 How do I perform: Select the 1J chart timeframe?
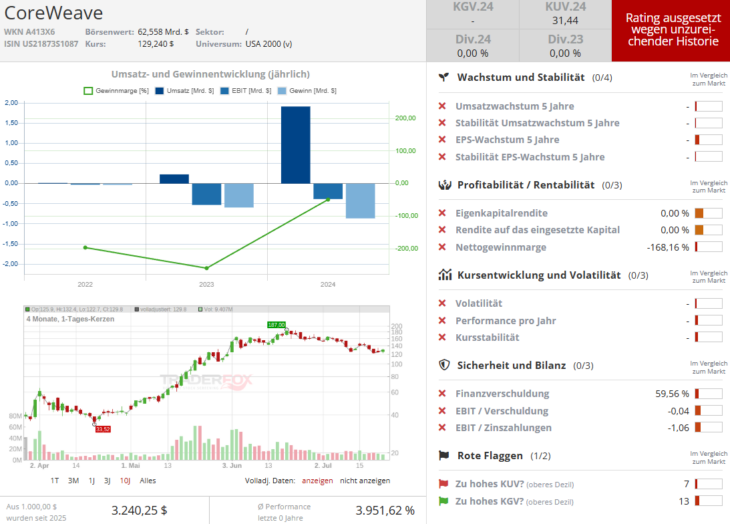(92, 481)
